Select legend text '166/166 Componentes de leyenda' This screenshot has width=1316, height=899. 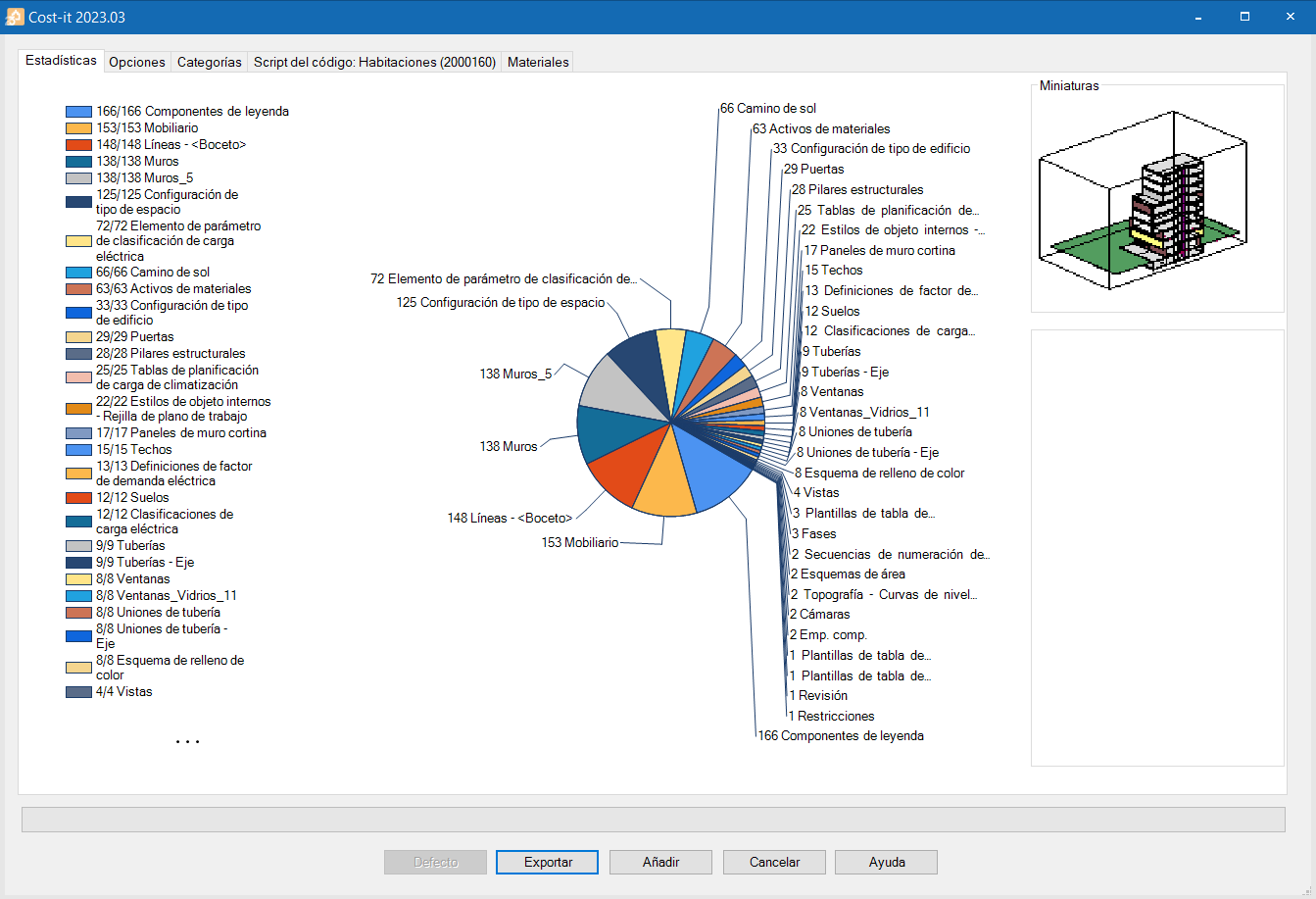point(192,112)
